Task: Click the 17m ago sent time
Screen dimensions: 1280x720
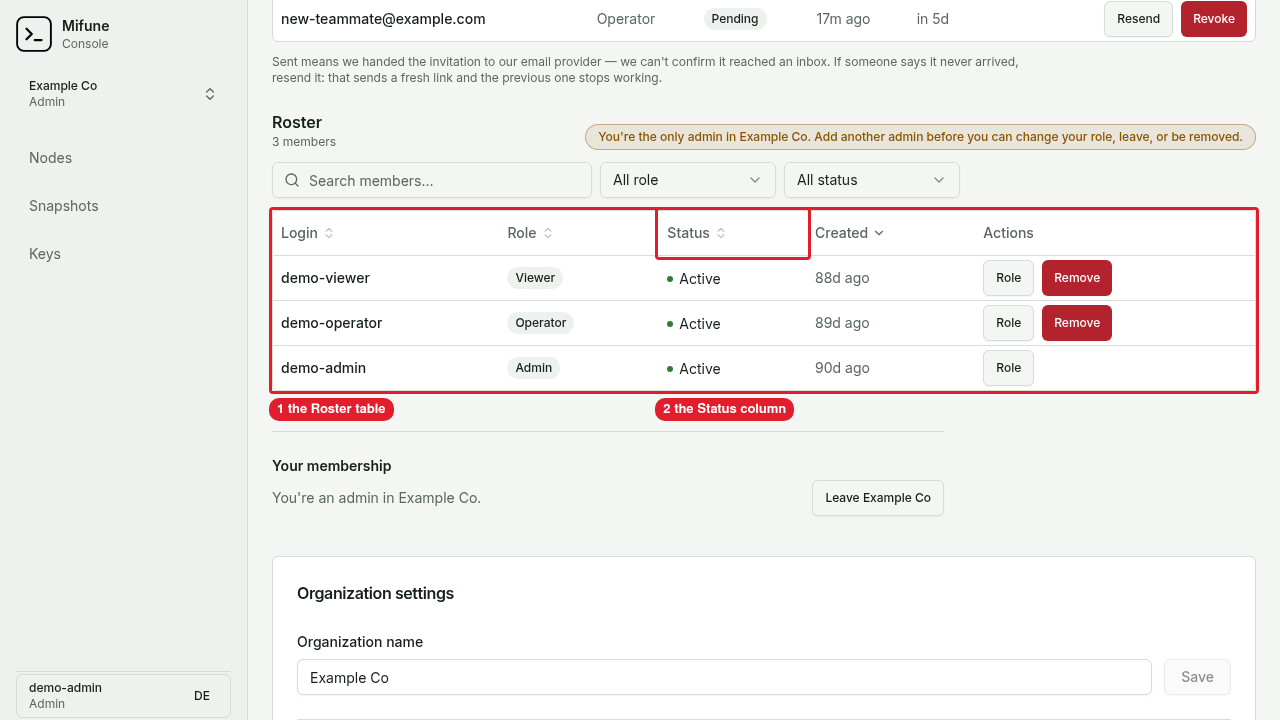Action: pyautogui.click(x=842, y=19)
